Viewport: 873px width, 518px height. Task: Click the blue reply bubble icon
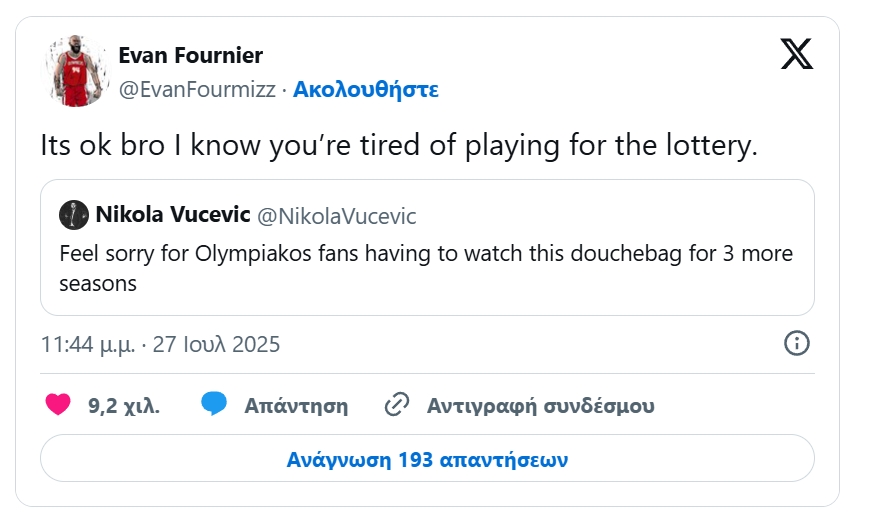[213, 404]
